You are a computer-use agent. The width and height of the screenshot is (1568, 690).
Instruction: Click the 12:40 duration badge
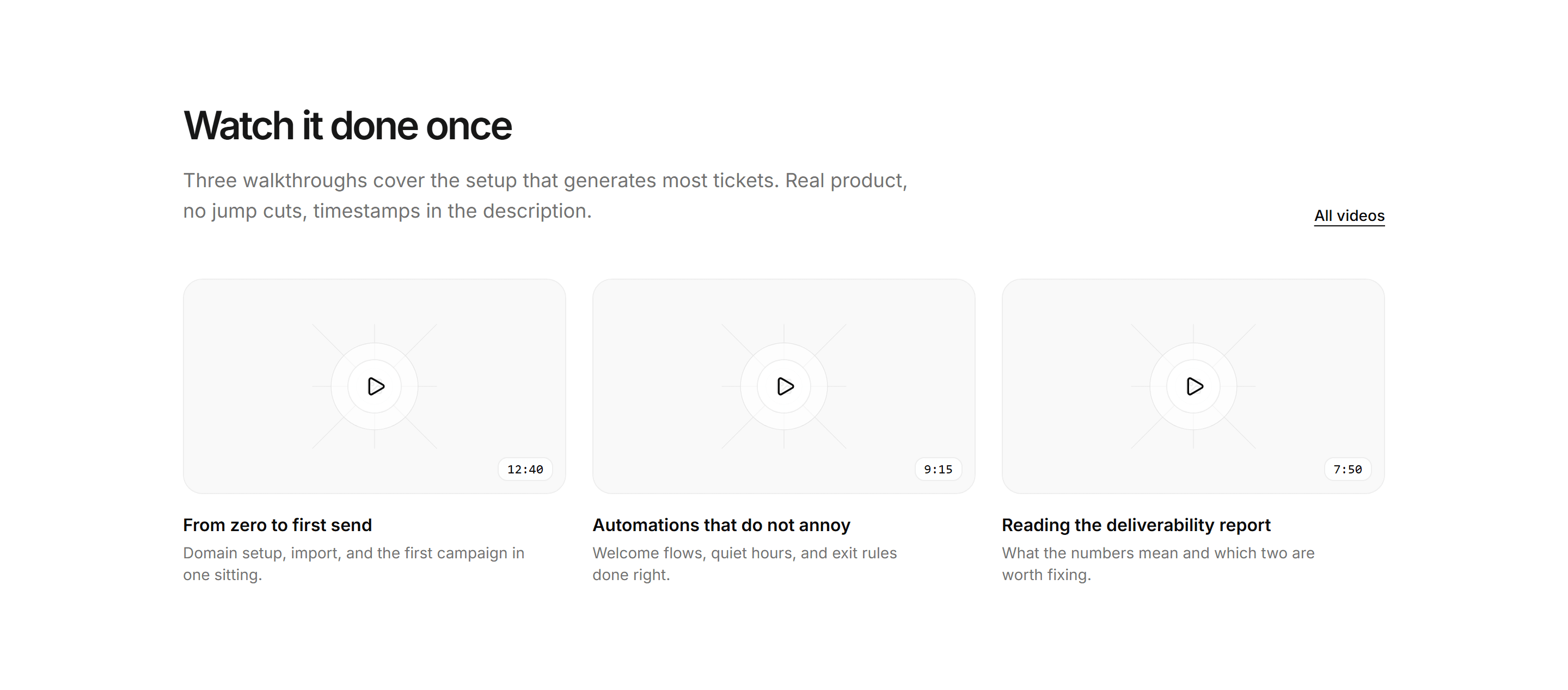[x=525, y=469]
